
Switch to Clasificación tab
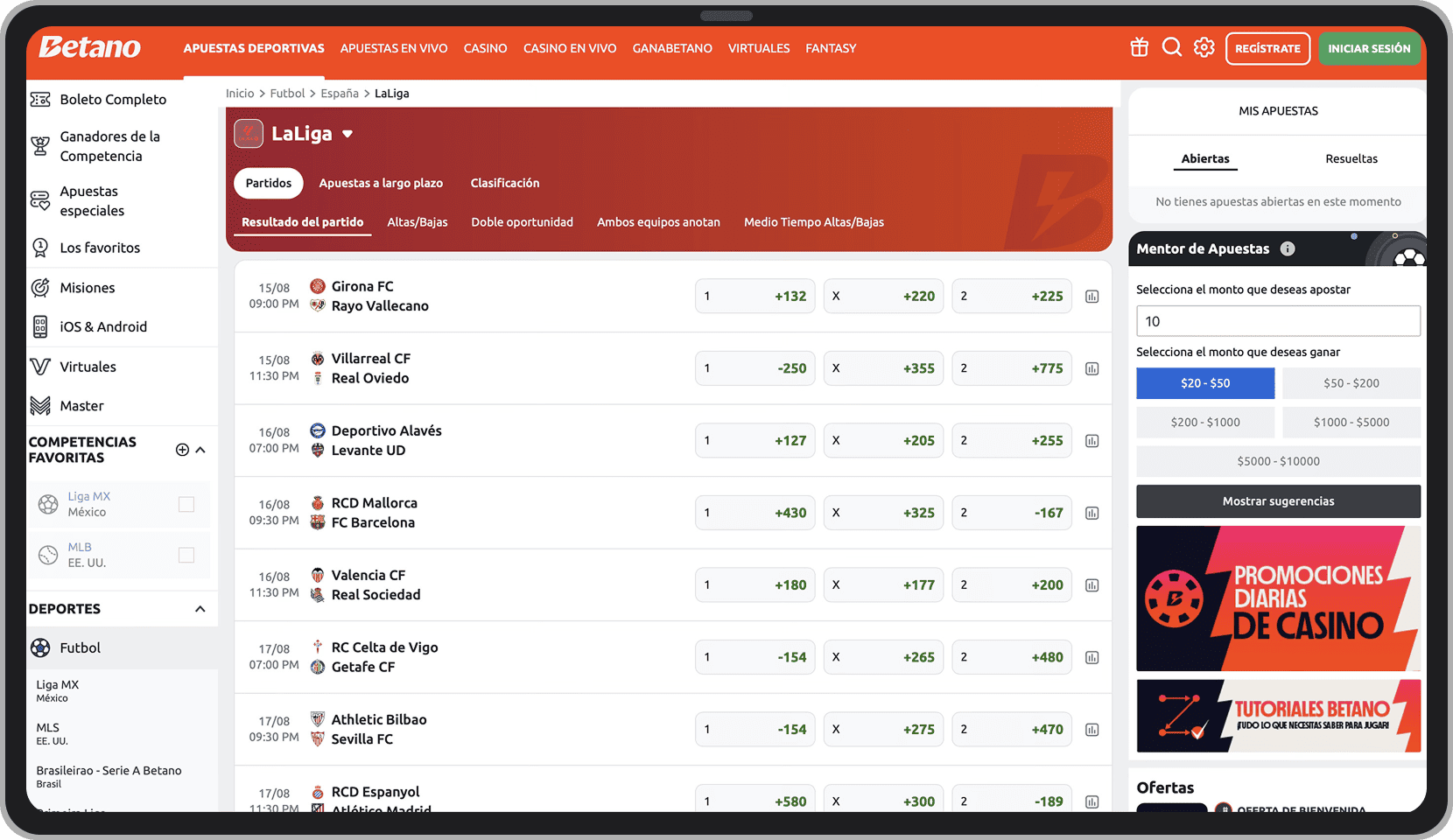pyautogui.click(x=505, y=183)
